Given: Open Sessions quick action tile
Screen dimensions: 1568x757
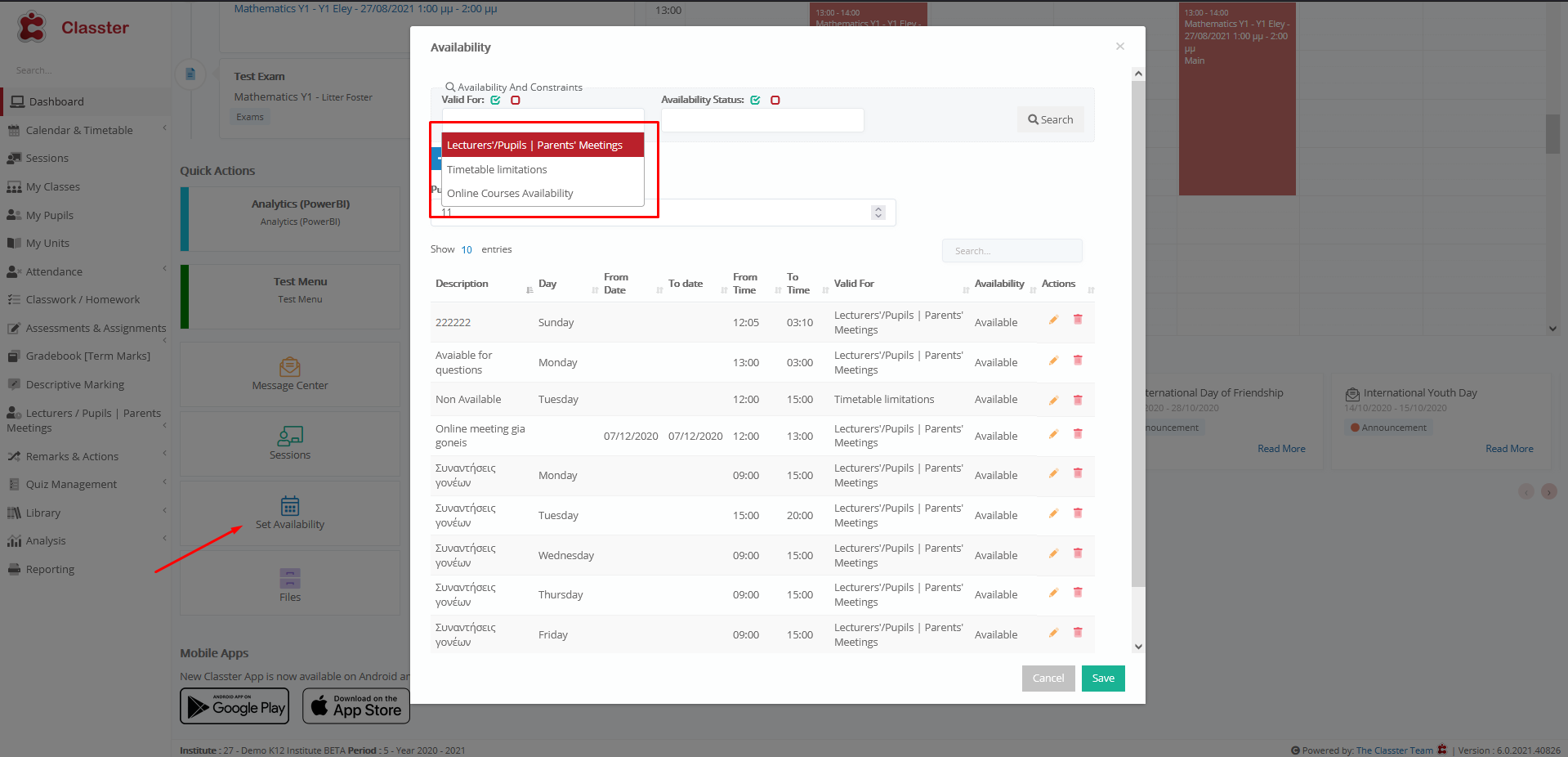Looking at the screenshot, I should [x=290, y=444].
